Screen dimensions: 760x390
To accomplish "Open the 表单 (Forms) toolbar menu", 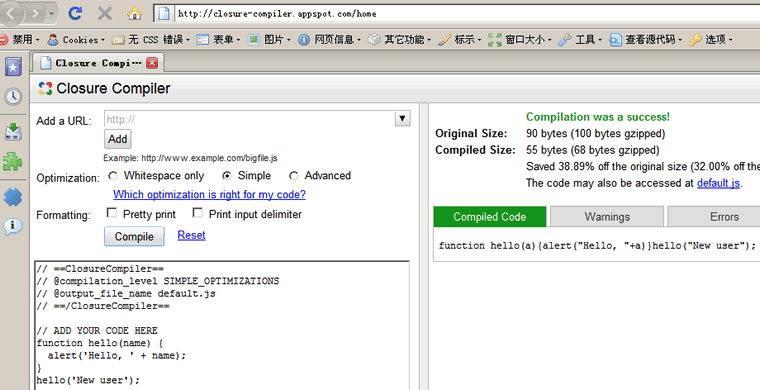I will coord(219,40).
